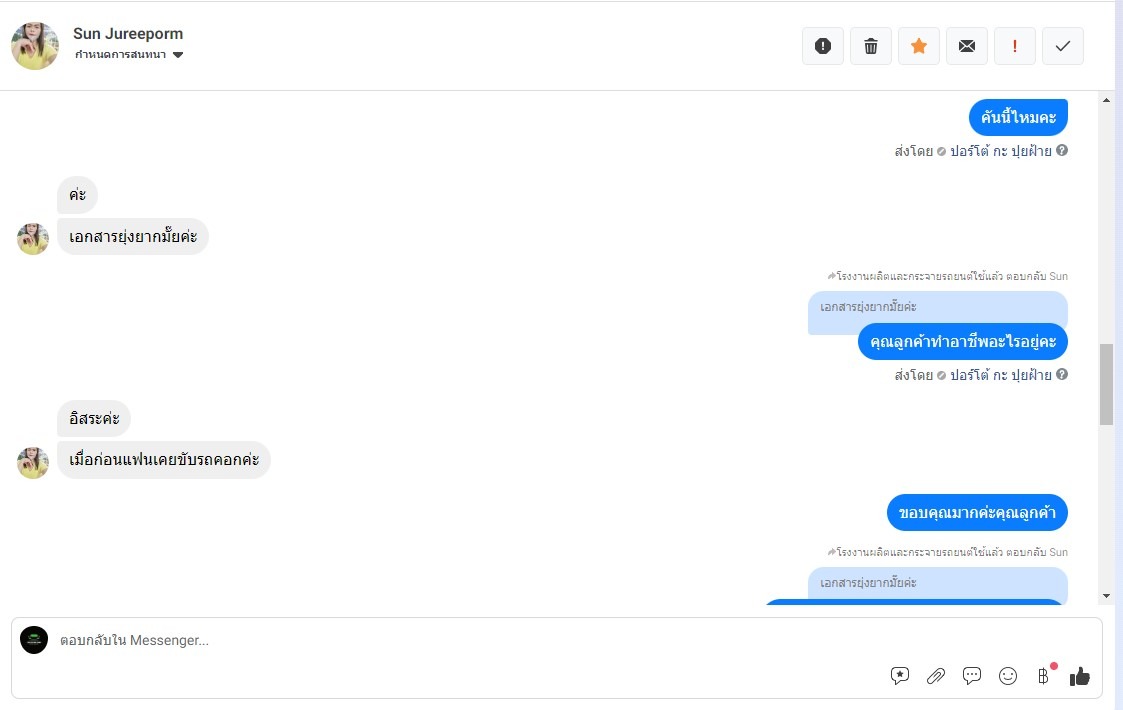Image resolution: width=1123 pixels, height=710 pixels.
Task: Mark conversation done with checkmark icon
Action: 1063,46
